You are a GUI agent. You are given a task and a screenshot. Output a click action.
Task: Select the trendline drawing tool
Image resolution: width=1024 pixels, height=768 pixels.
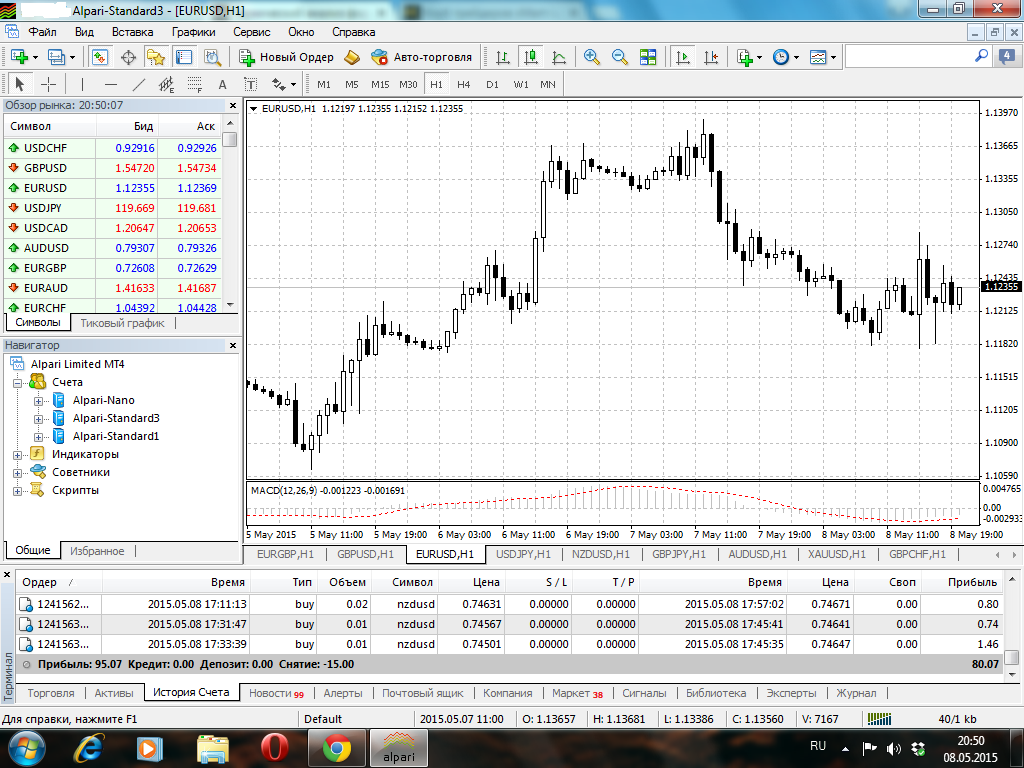point(138,84)
